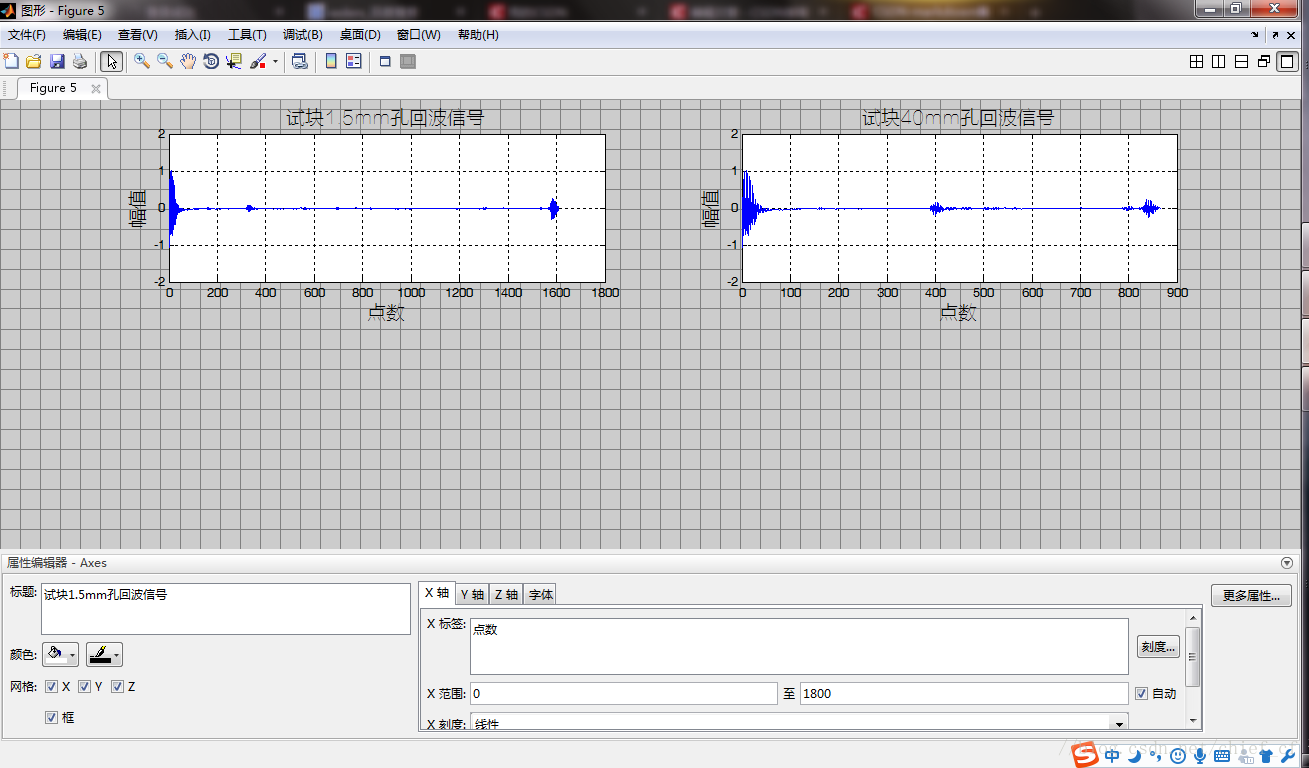
Task: Open the brush color dropdown arrow
Action: (x=275, y=62)
